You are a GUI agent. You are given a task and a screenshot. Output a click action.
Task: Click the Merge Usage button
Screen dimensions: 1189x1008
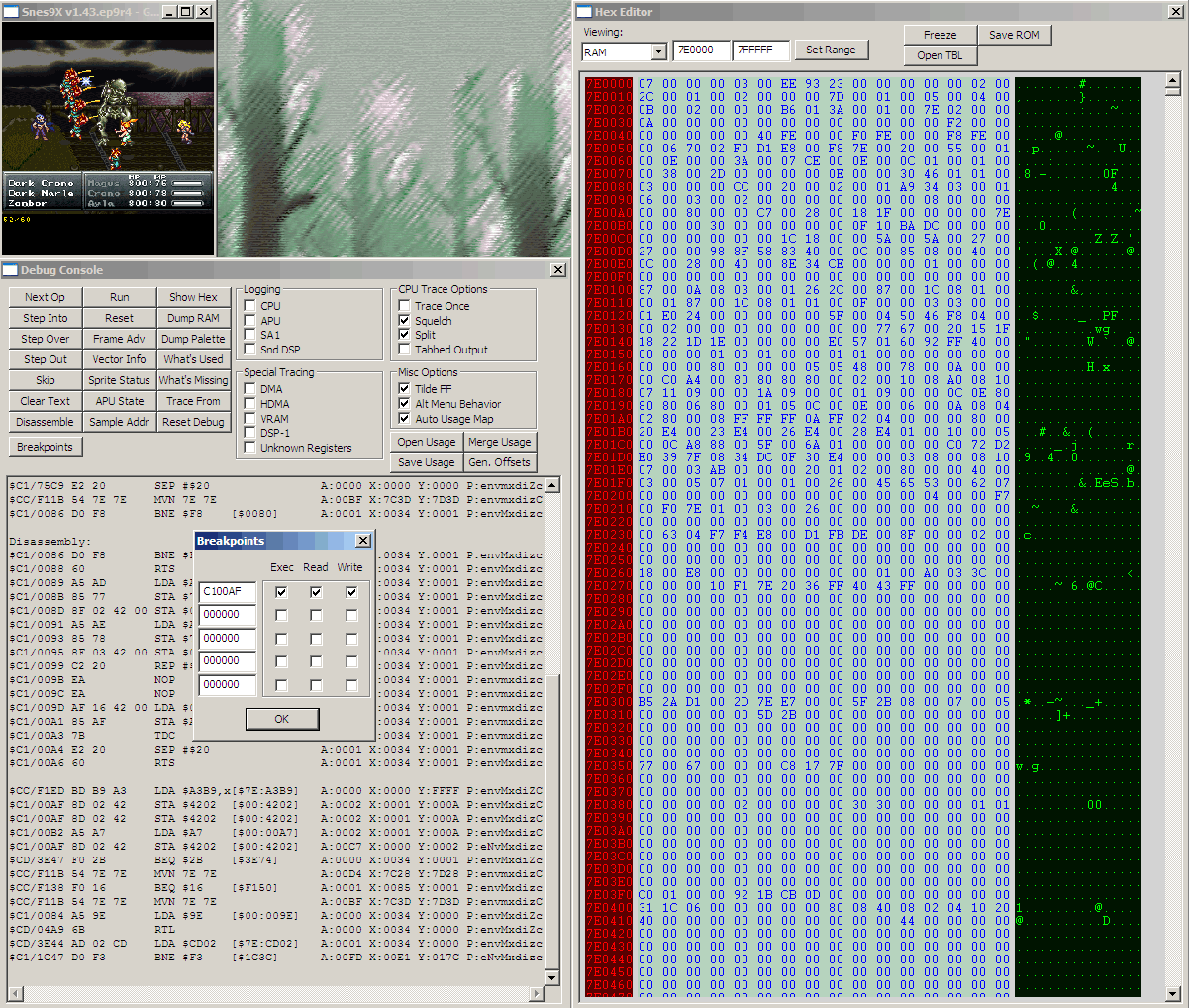500,442
